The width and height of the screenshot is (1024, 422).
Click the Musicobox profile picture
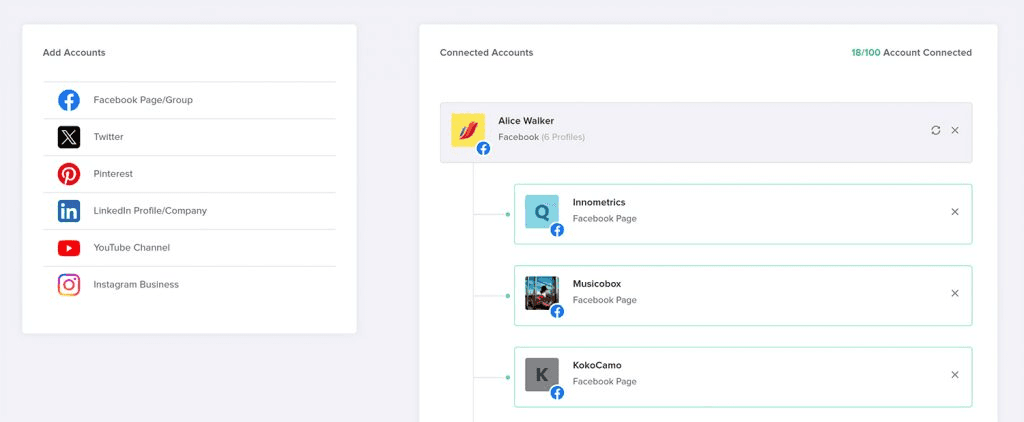[x=542, y=293]
